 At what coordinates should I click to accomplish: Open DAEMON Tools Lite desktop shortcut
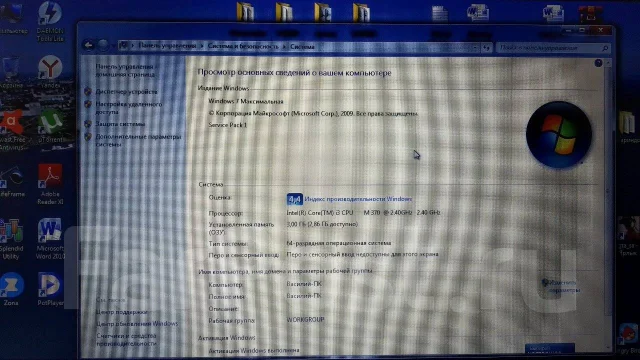50,22
